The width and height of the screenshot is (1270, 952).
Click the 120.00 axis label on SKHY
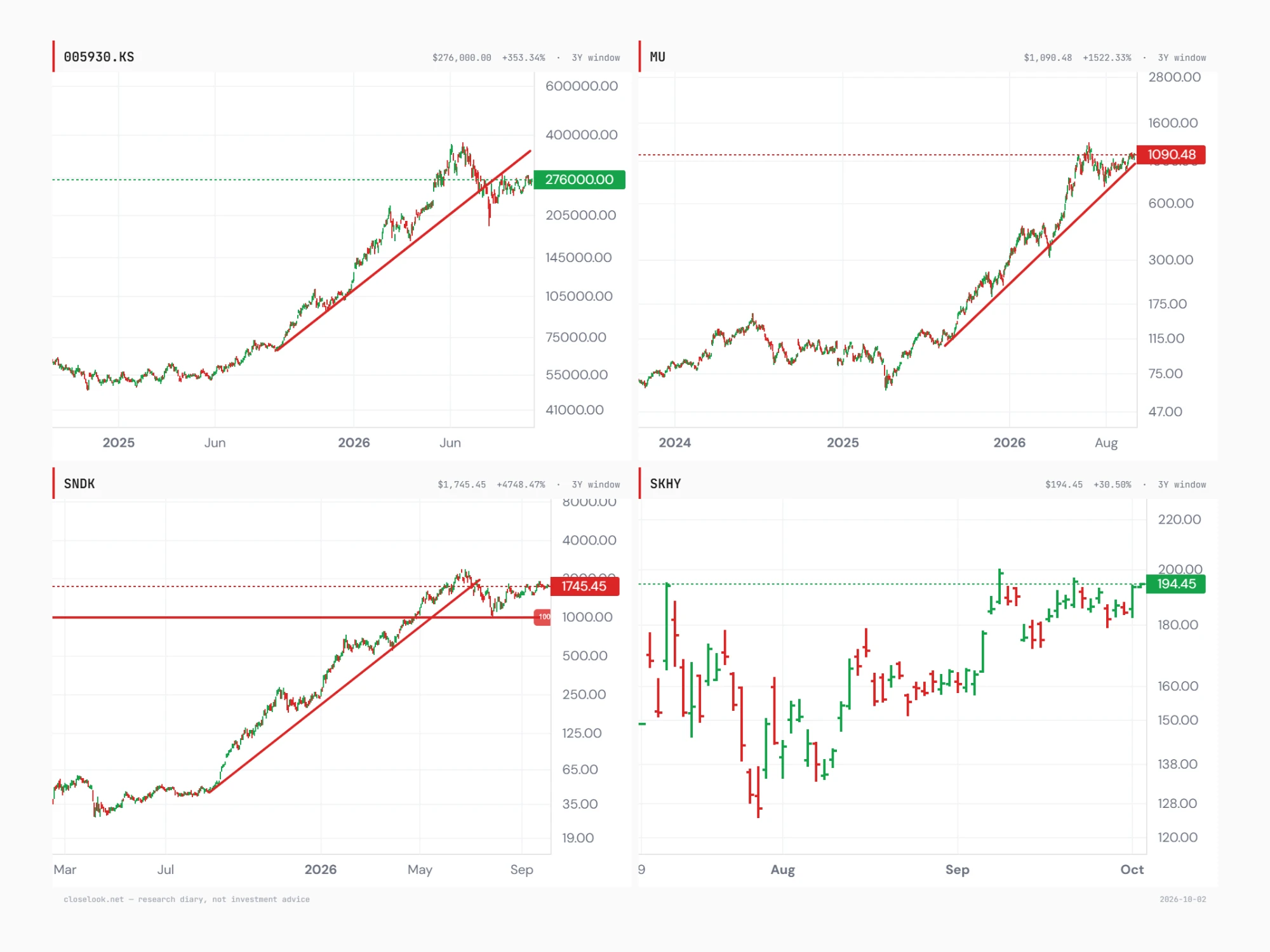tap(1177, 838)
